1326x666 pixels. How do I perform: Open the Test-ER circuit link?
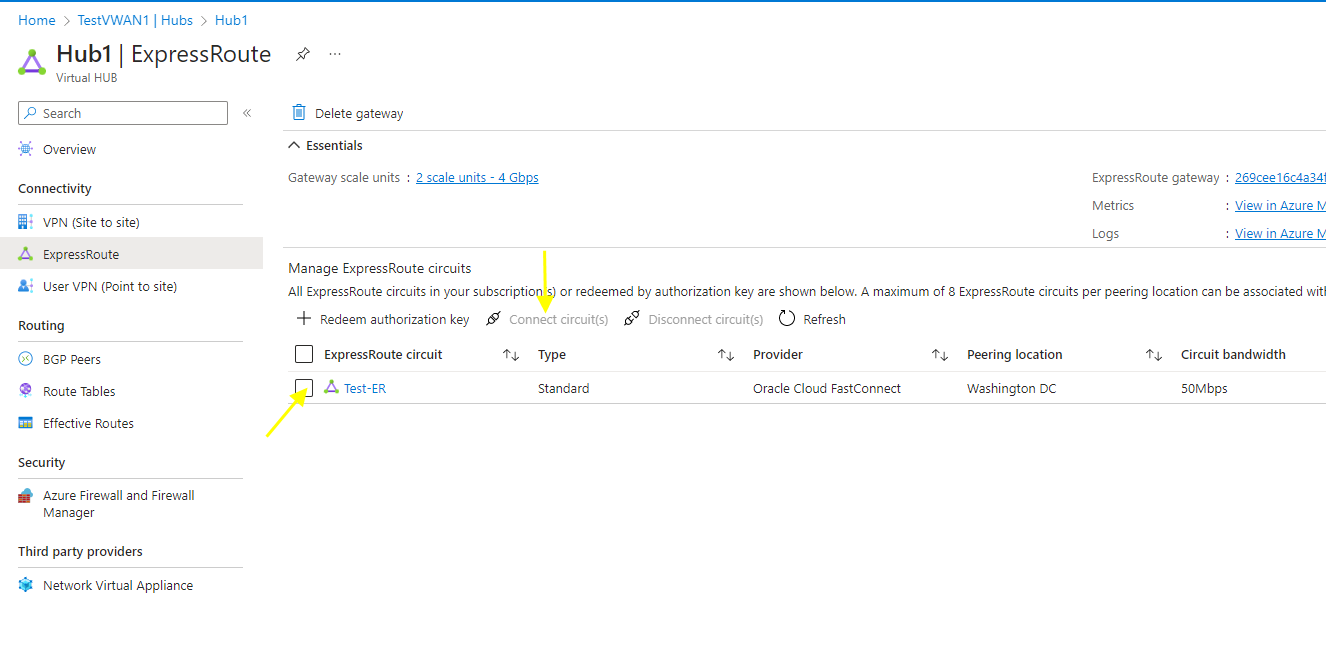365,388
